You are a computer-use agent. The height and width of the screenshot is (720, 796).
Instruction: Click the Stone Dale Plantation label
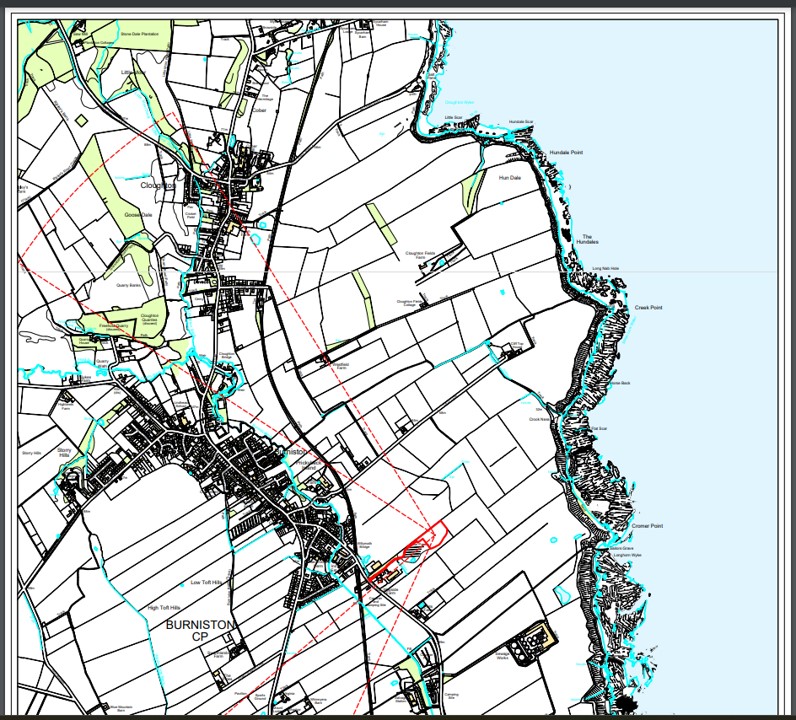click(140, 33)
